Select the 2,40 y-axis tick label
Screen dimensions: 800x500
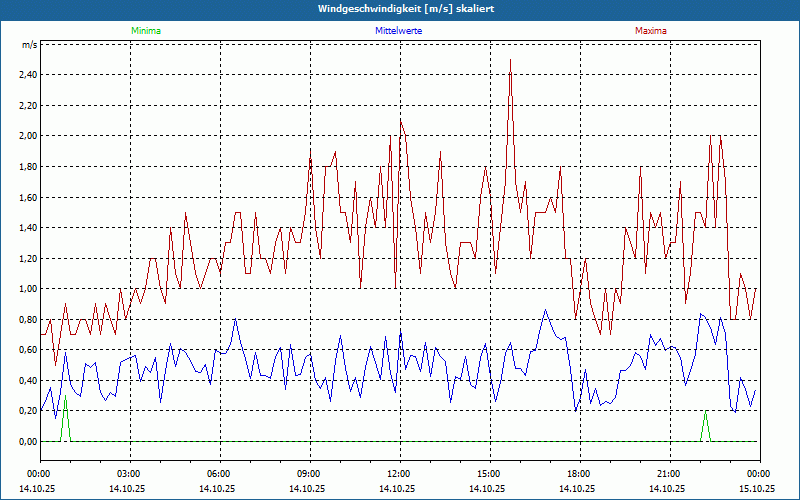[26, 75]
